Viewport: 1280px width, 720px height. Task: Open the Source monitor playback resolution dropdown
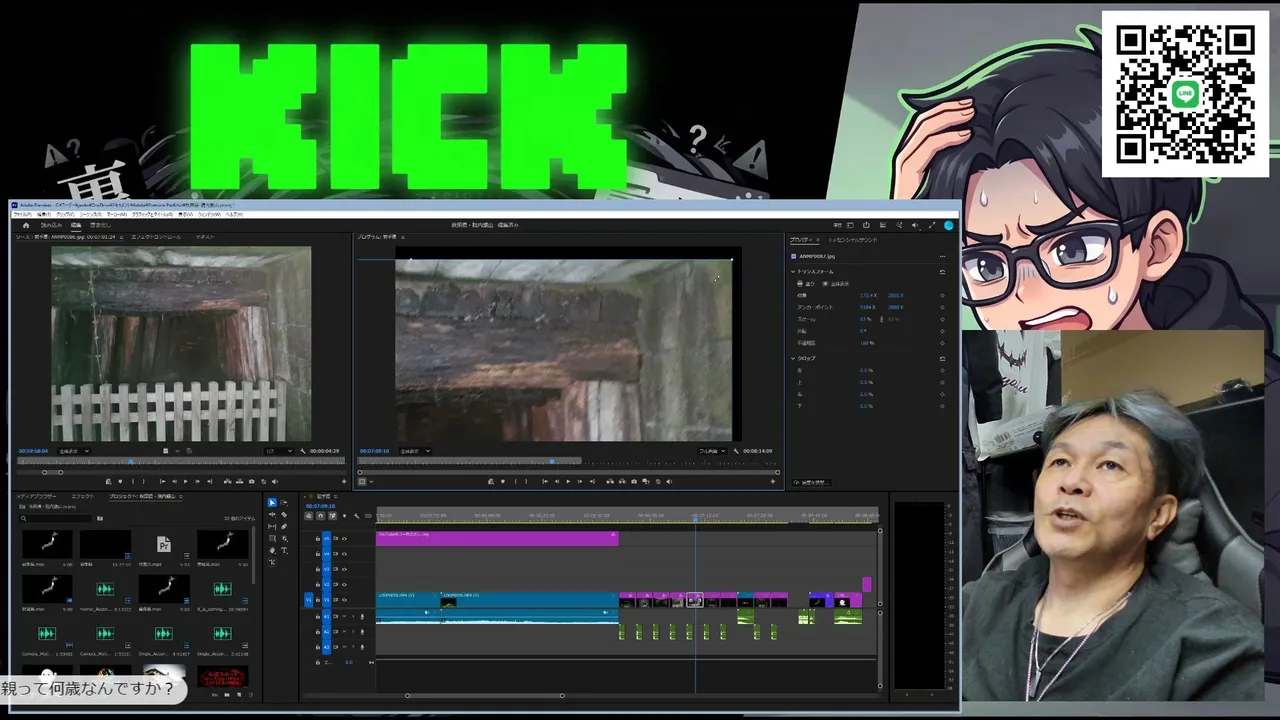(x=278, y=451)
